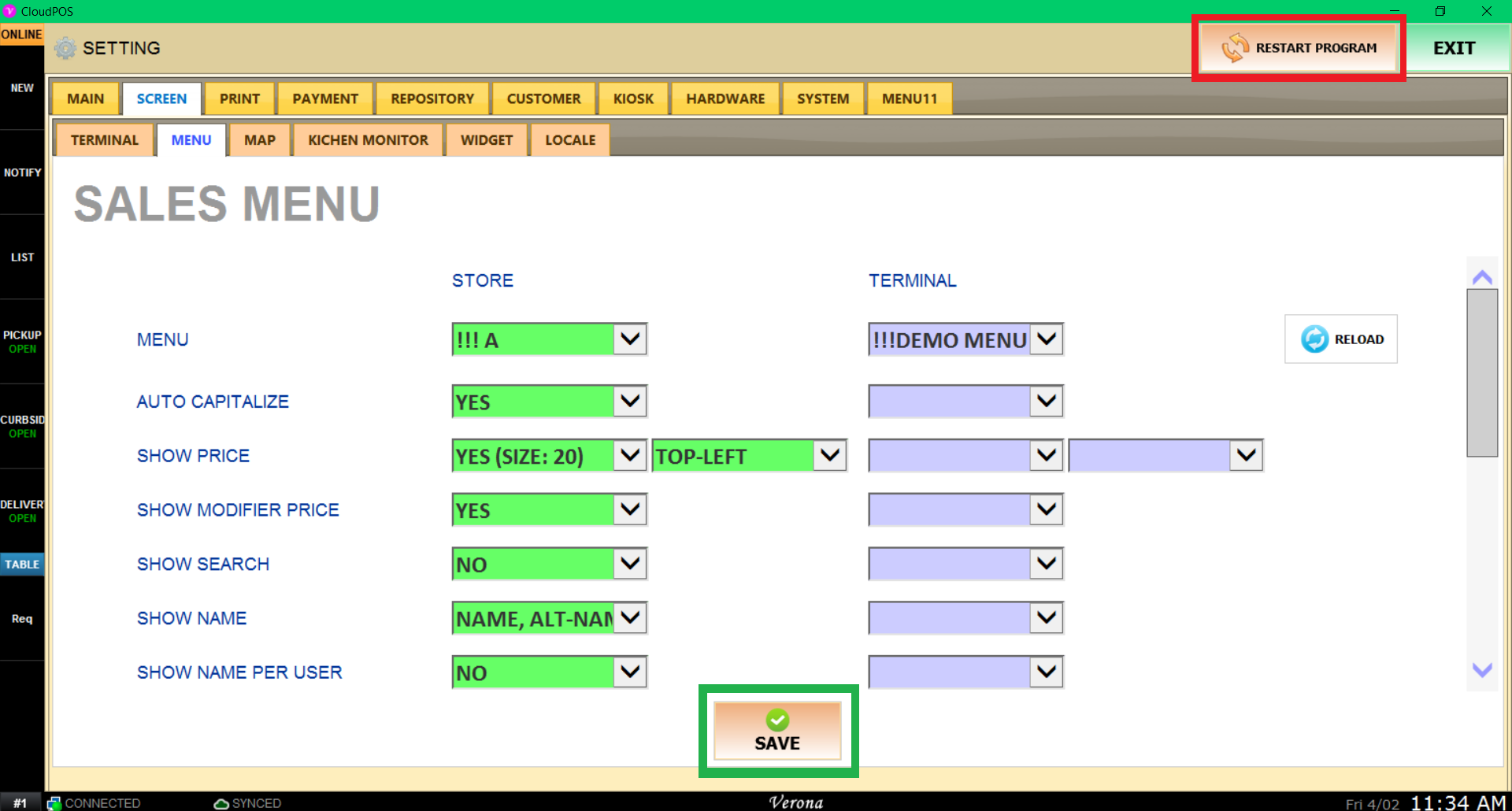The width and height of the screenshot is (1512, 811).
Task: Click the Synced cloud status icon
Action: click(221, 803)
